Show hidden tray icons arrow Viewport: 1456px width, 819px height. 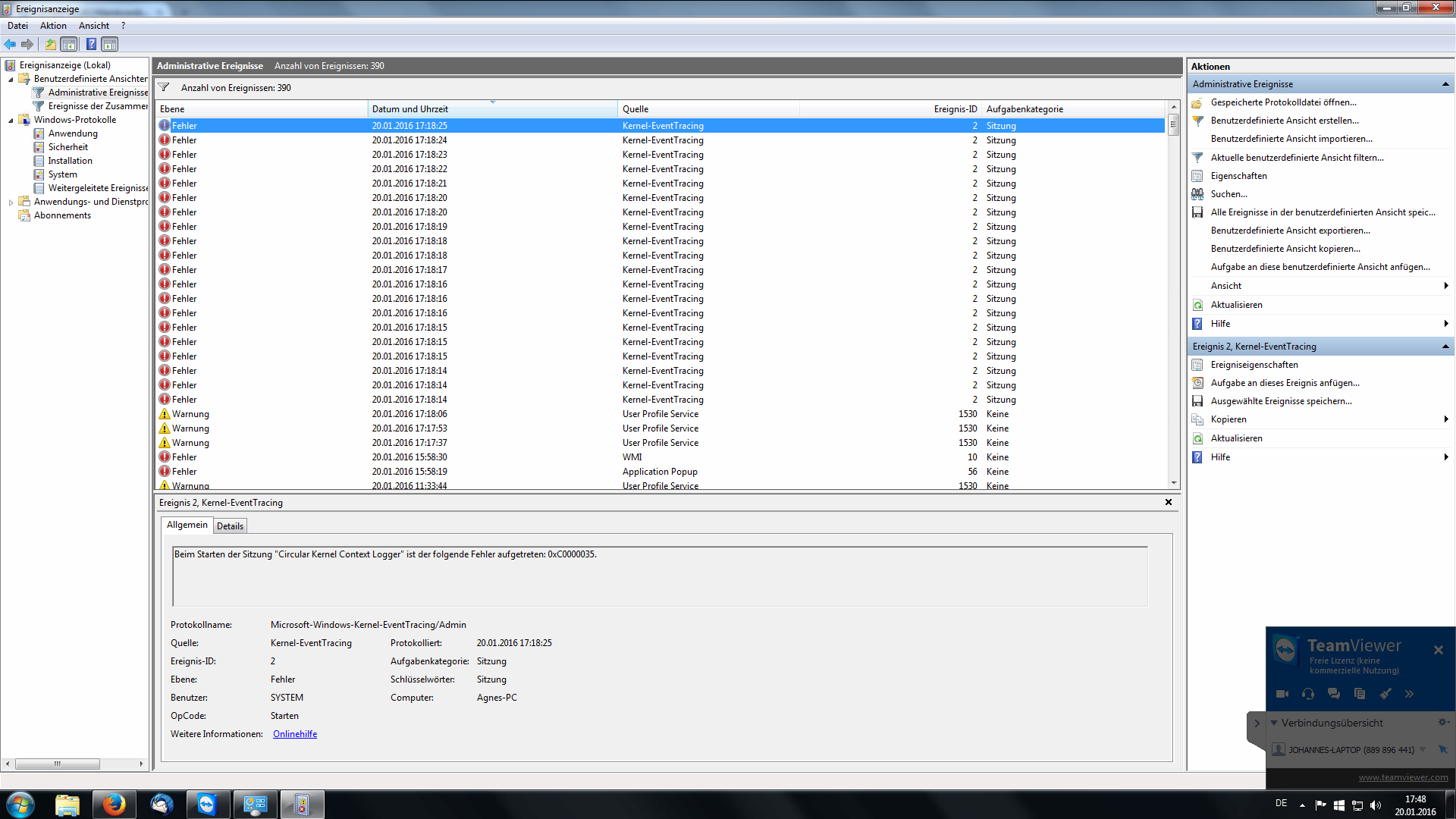[1302, 805]
